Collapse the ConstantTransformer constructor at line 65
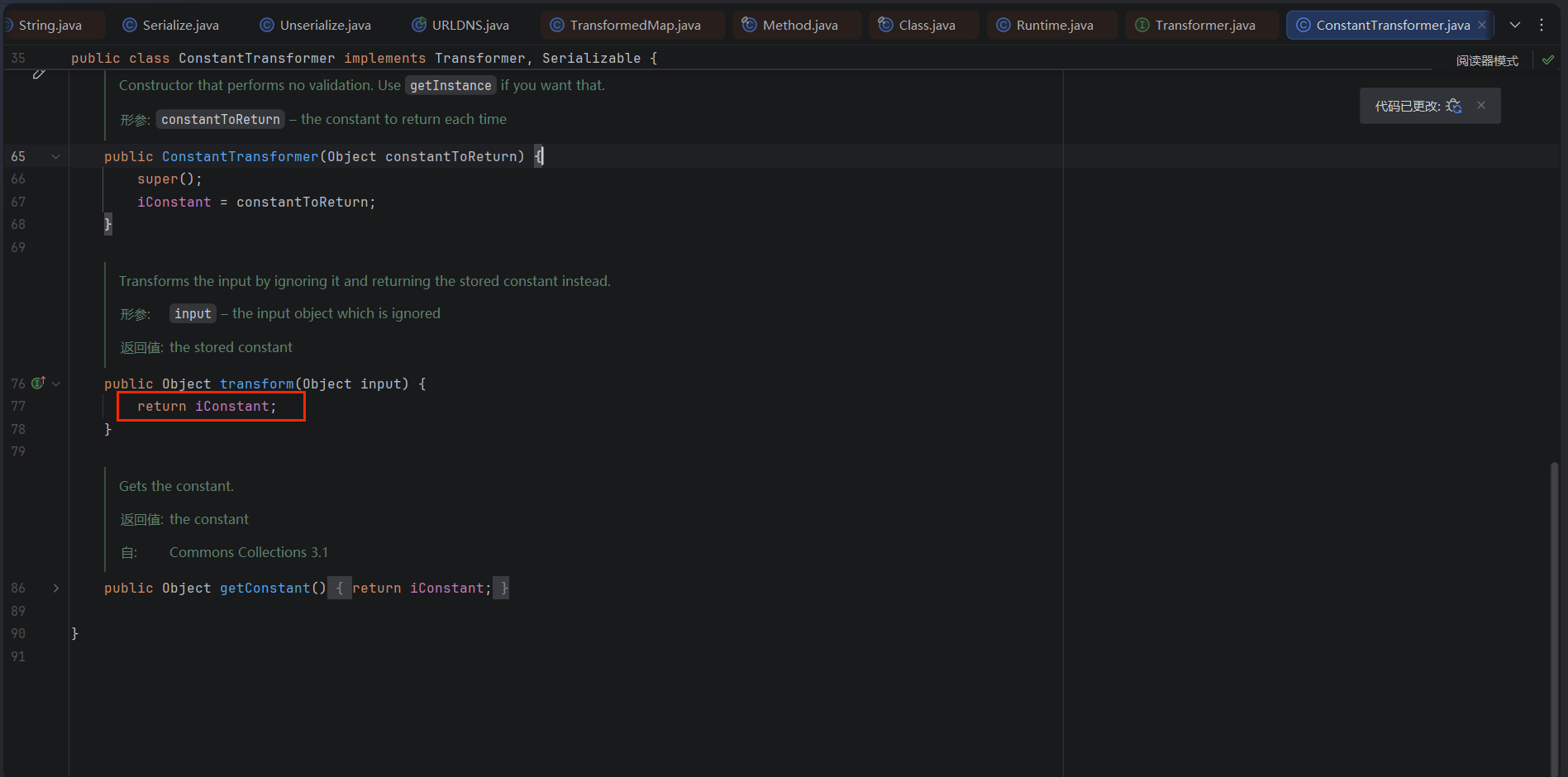The image size is (1568, 777). (x=56, y=157)
